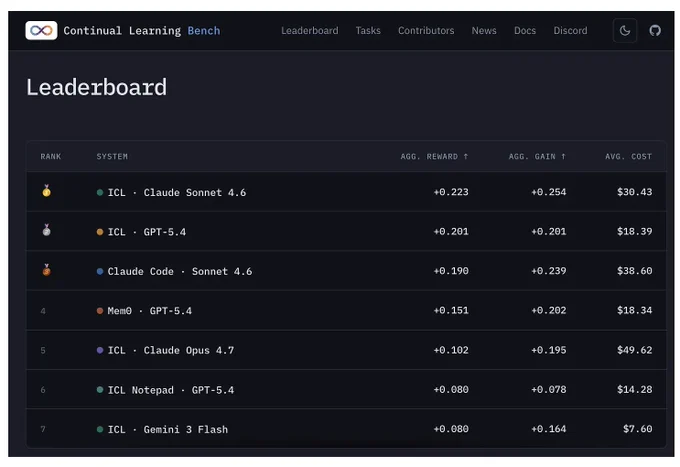
Task: Toggle dark mode with moon icon
Action: (x=625, y=30)
